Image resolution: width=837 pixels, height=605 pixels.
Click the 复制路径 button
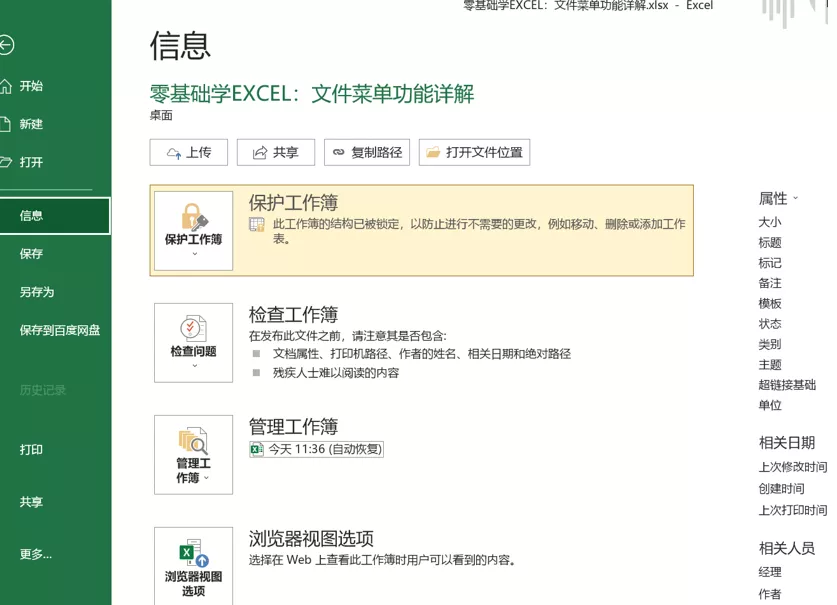367,152
